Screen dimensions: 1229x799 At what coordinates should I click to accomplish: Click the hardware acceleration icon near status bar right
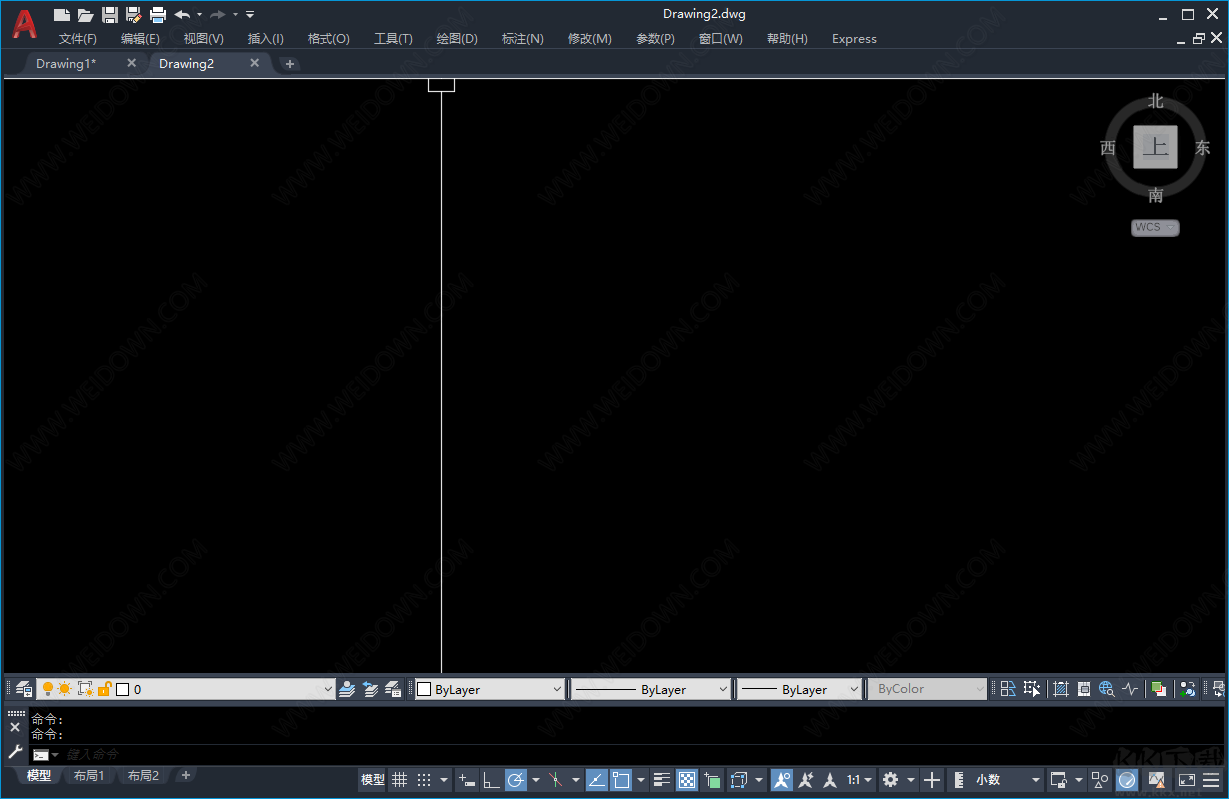1126,780
